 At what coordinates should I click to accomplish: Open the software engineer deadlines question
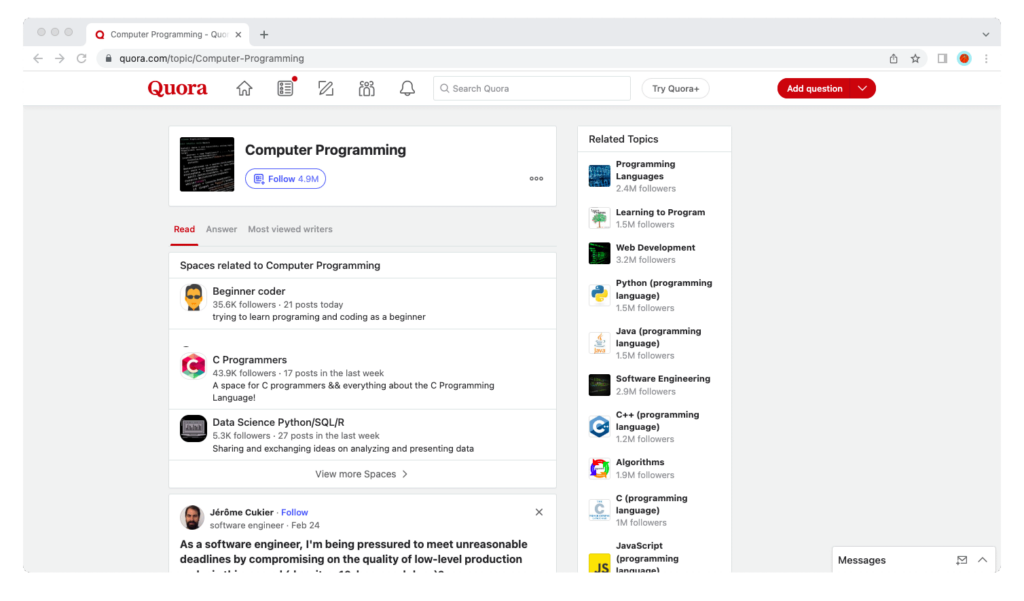point(354,557)
